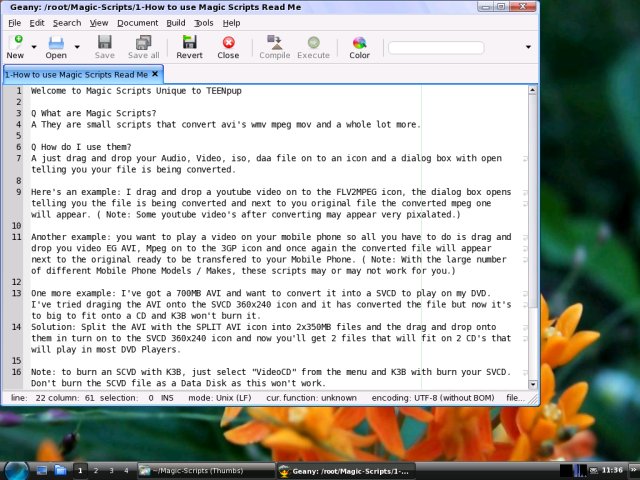Switch to virtual desktop 4
This screenshot has width=640, height=480.
click(126, 471)
